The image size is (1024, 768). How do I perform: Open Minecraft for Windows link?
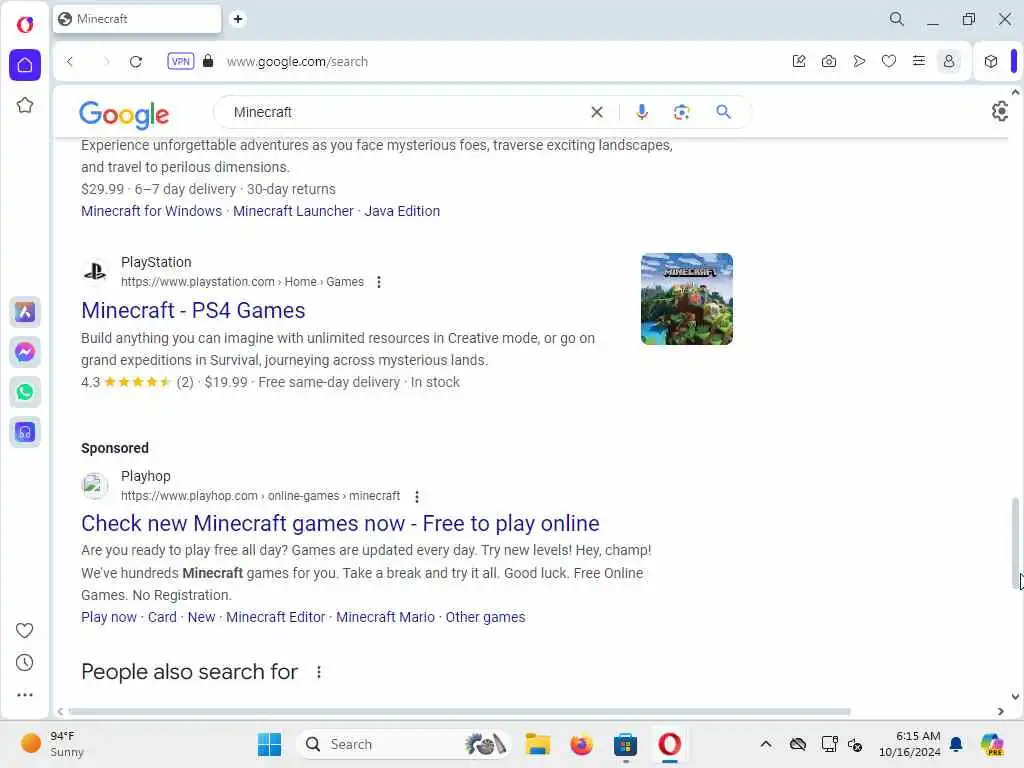point(152,211)
